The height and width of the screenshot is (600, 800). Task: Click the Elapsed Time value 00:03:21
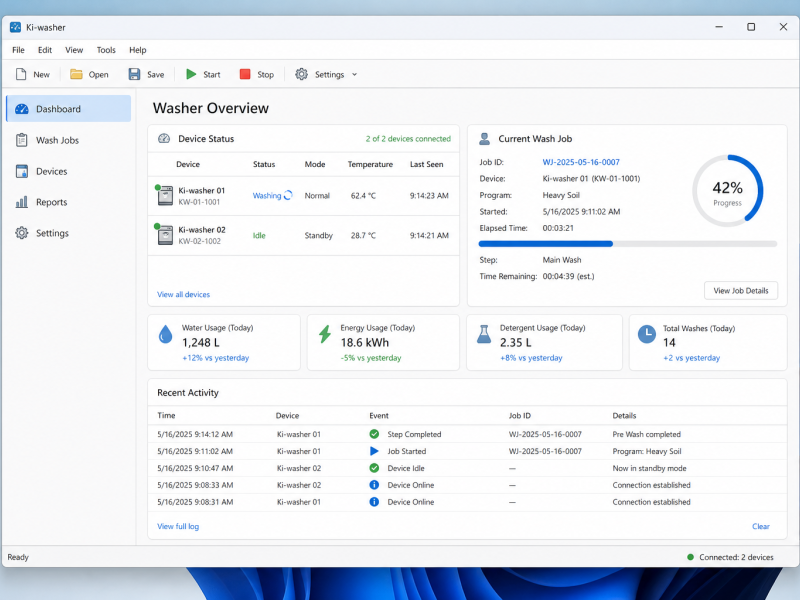point(558,228)
